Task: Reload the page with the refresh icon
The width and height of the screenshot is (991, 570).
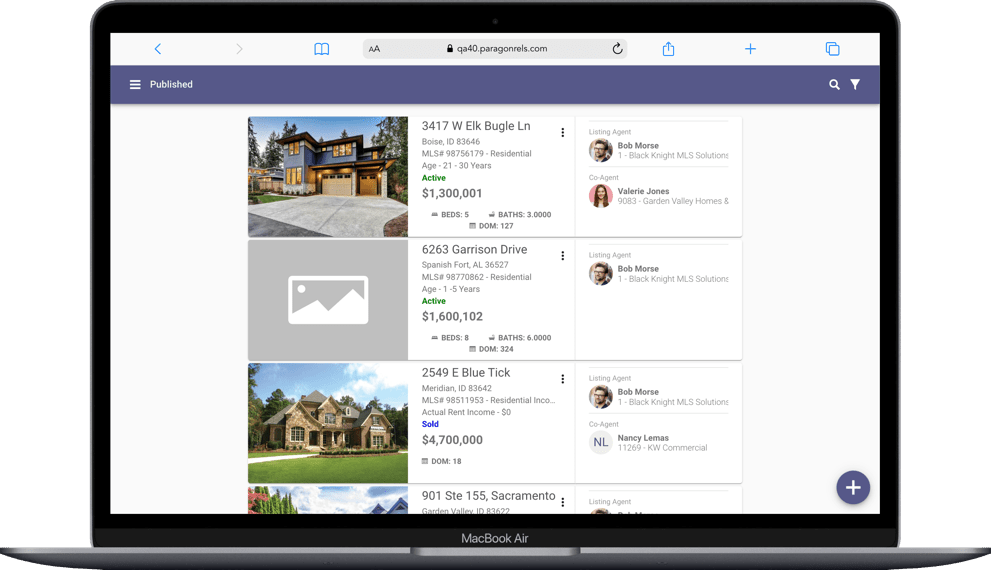Action: coord(617,49)
